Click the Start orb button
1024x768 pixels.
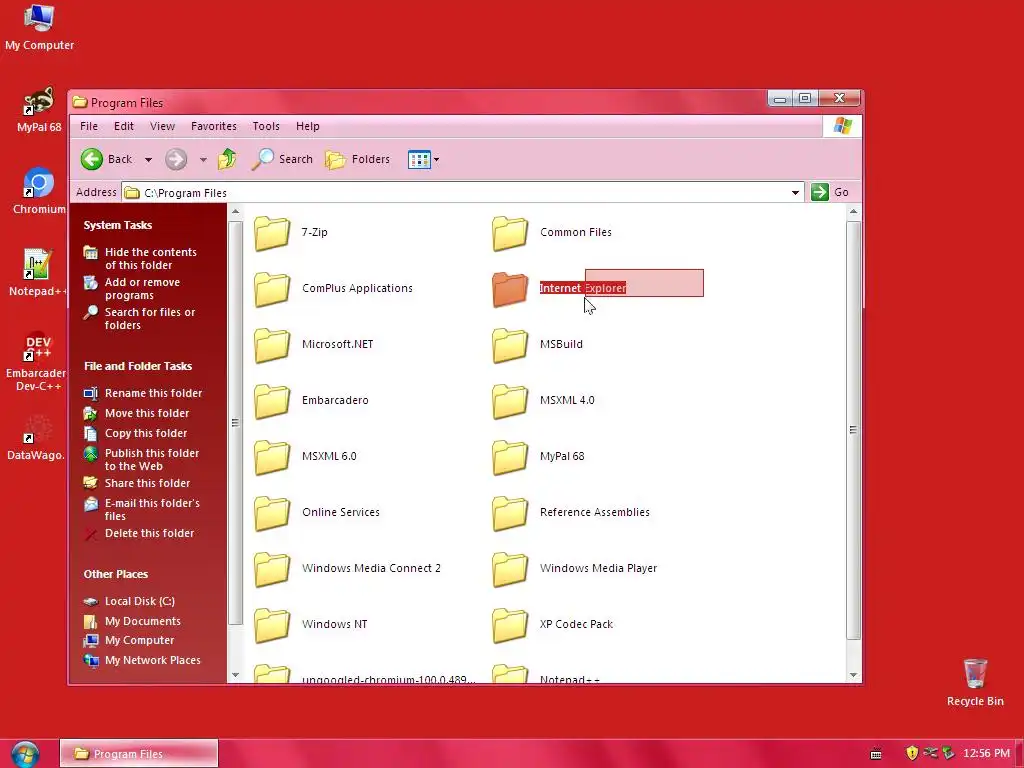25,754
